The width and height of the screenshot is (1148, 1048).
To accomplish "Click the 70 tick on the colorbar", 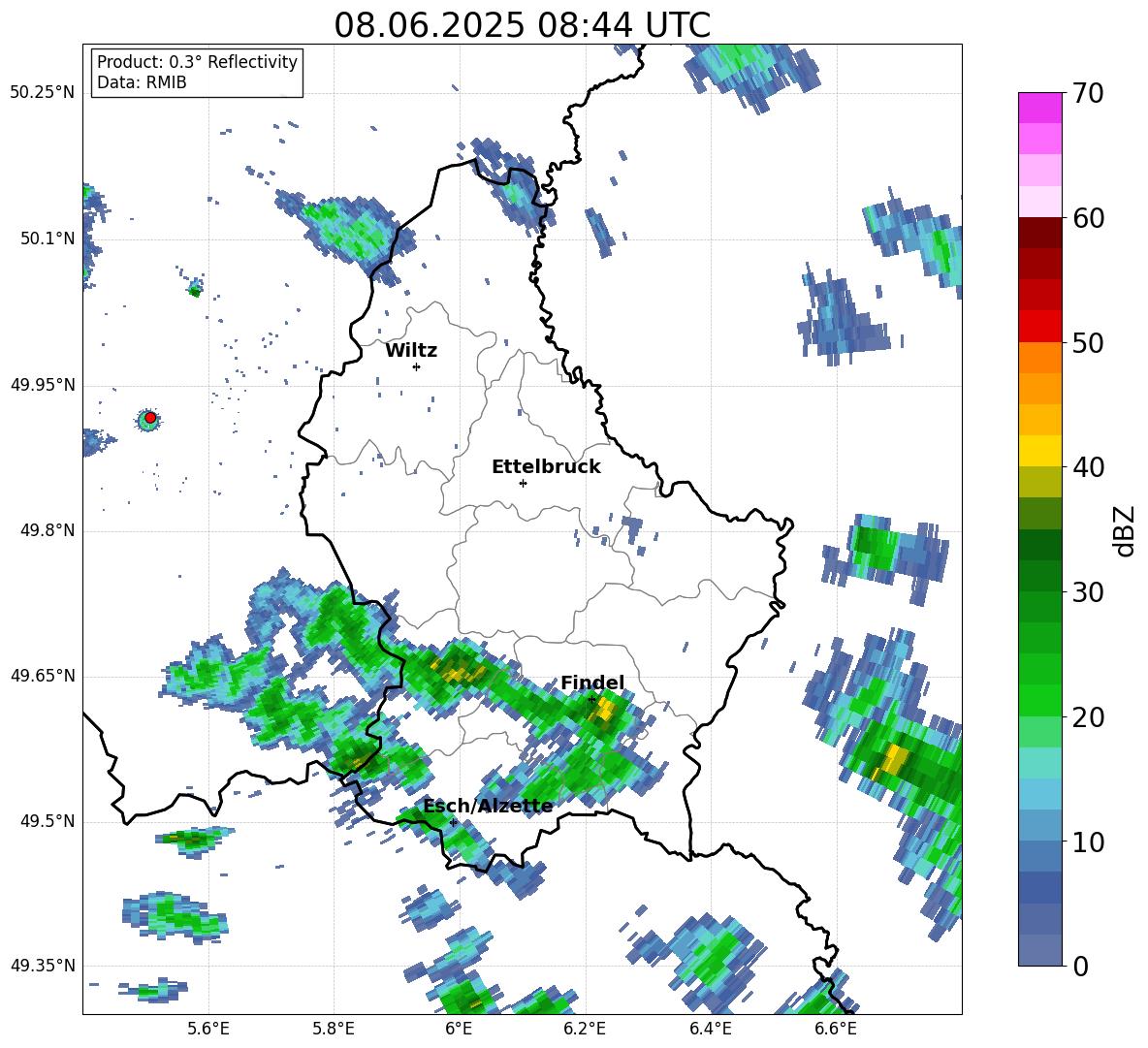I will (x=1088, y=93).
